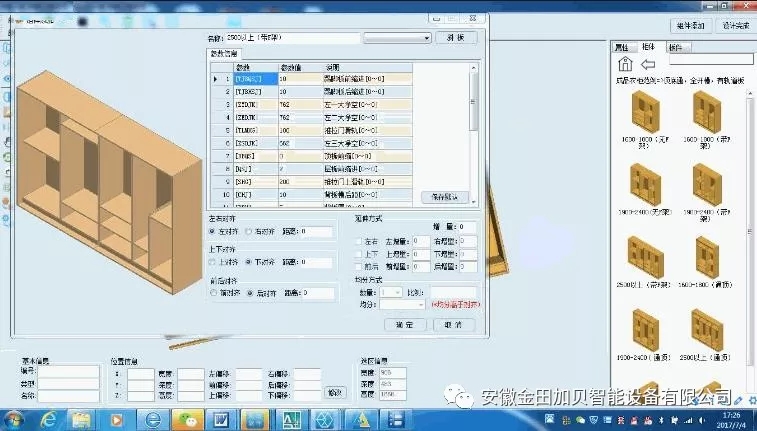Screen dimensions: 757x431
Task: Expand the 数量 dropdown under 均分方式
Action: [397, 292]
